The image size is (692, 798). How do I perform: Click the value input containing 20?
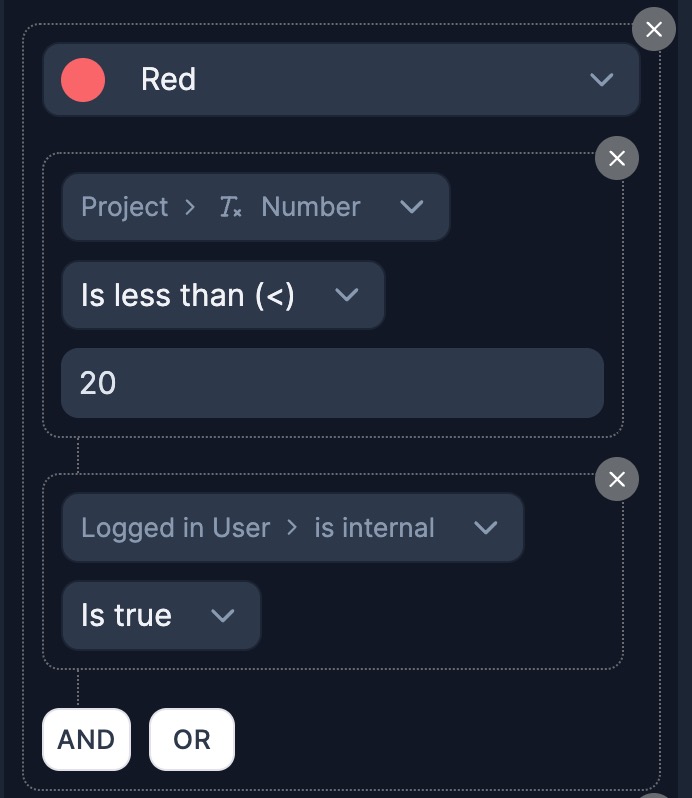(x=332, y=383)
